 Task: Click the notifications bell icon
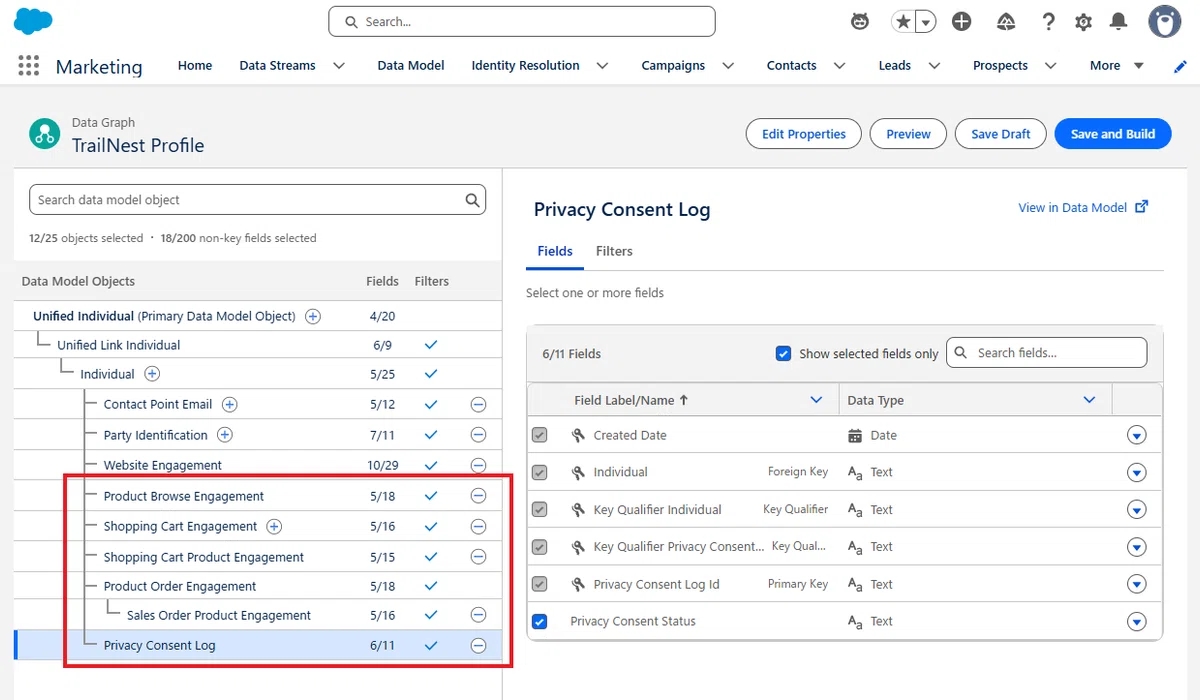pyautogui.click(x=1119, y=21)
